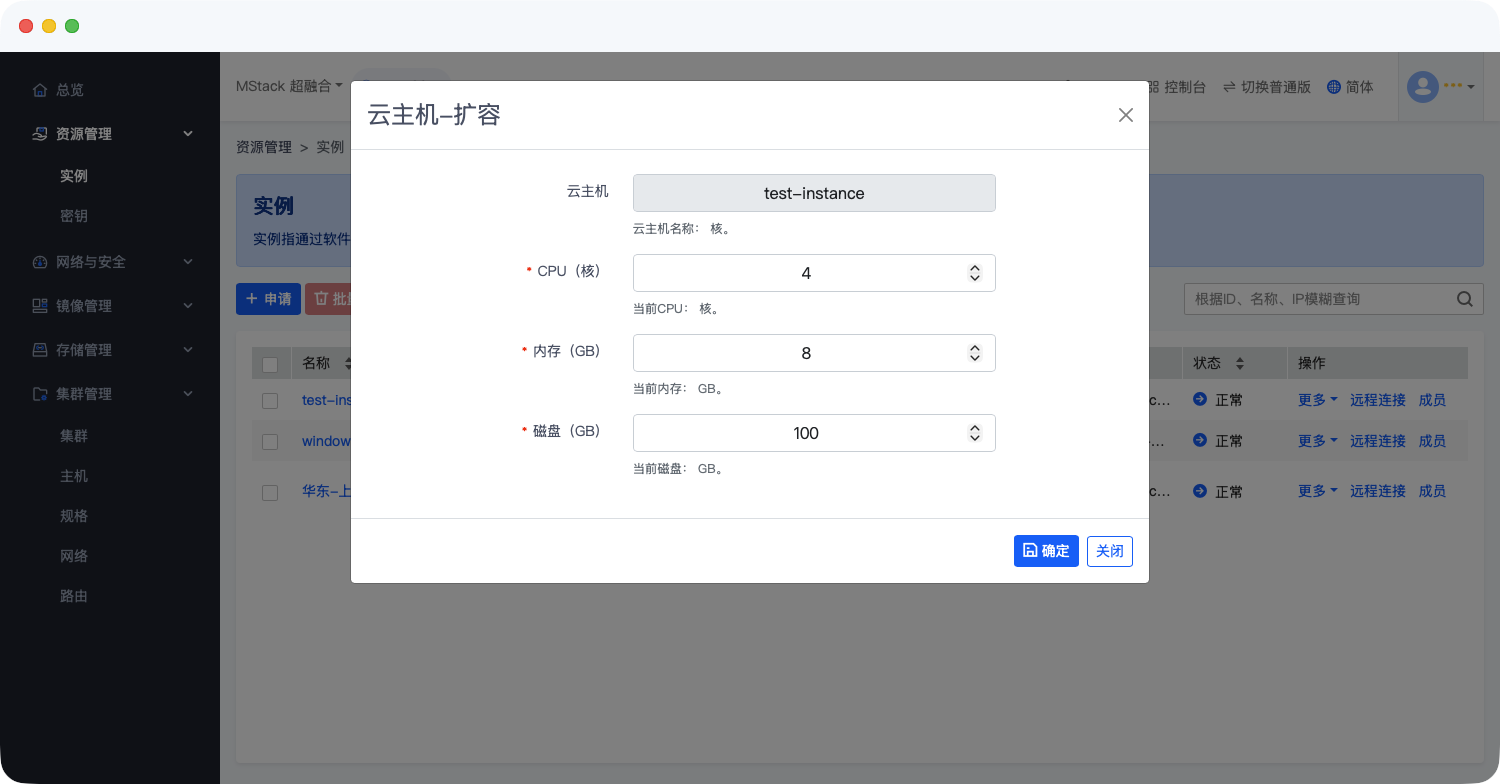Confirm expansion with 确定 button
Viewport: 1500px width, 784px height.
click(1045, 551)
